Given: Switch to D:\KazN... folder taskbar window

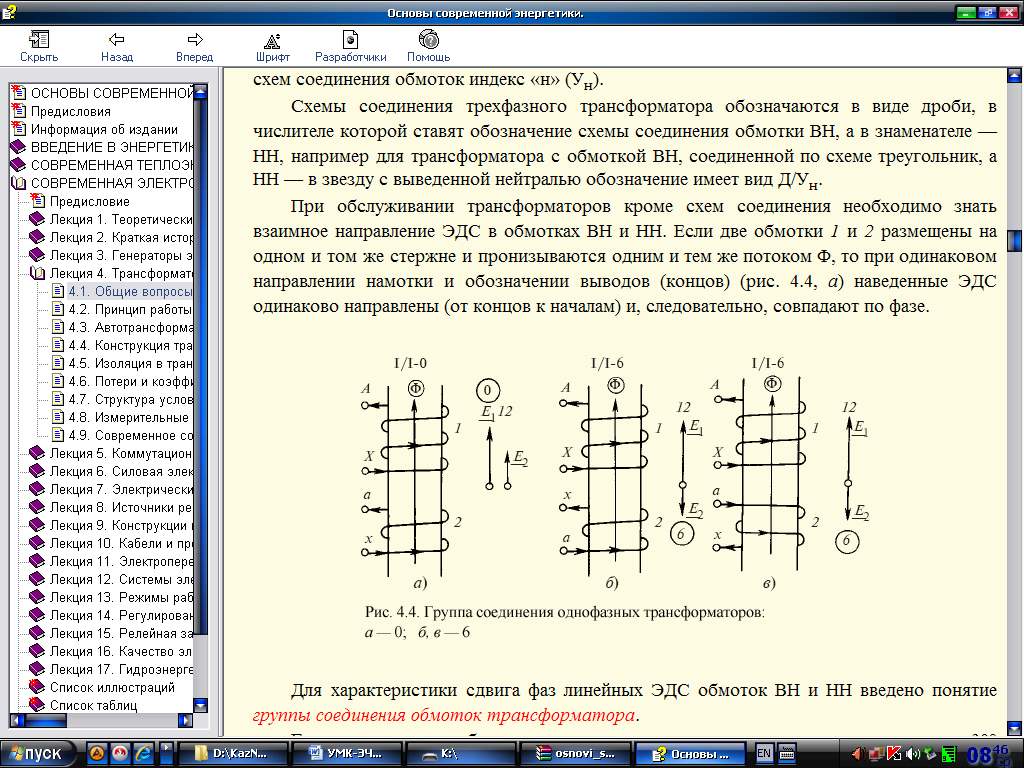Looking at the screenshot, I should 232,754.
